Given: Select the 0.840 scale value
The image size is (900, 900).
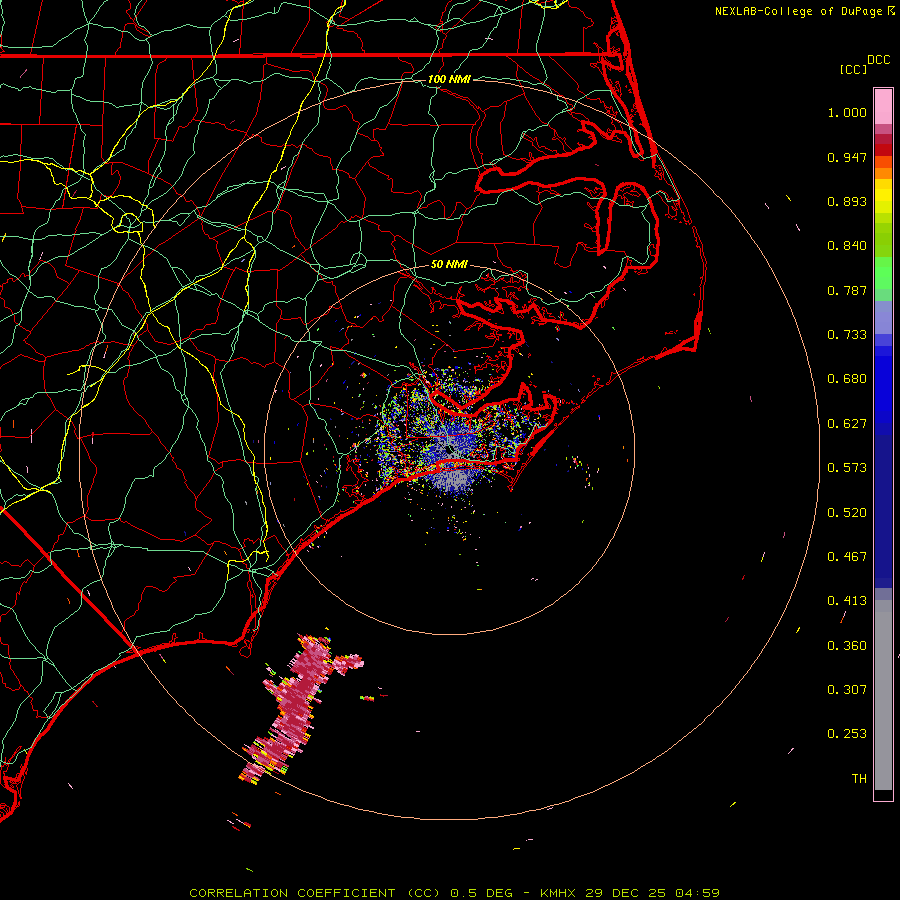Looking at the screenshot, I should pos(847,246).
